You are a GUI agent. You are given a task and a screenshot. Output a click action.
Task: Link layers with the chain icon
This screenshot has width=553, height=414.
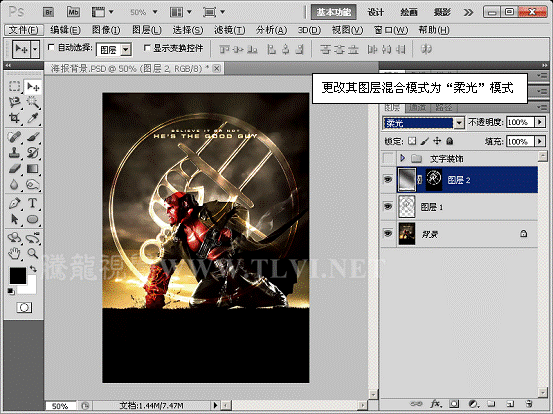417,403
